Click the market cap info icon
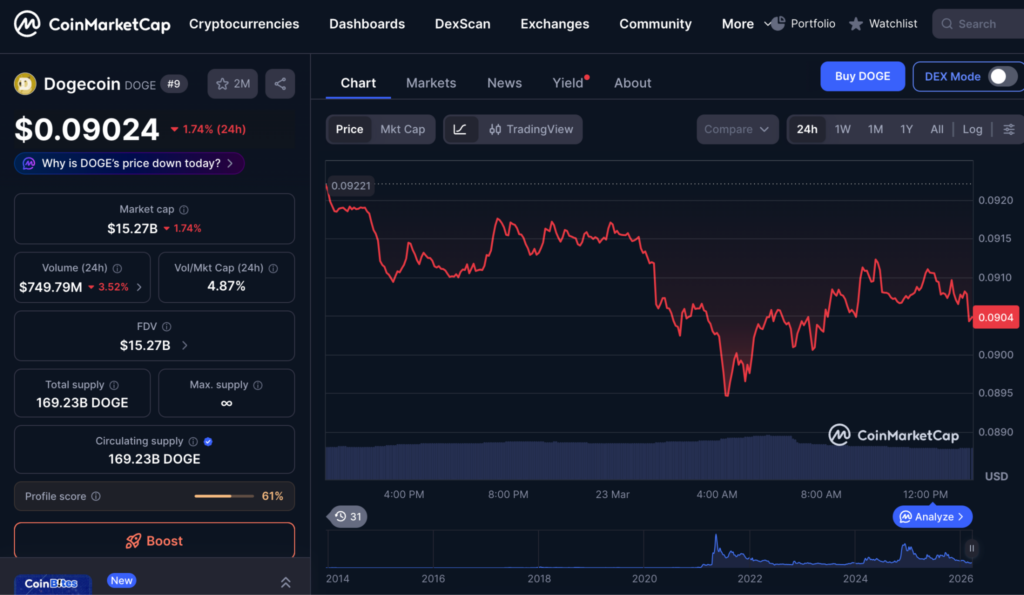The width and height of the screenshot is (1024, 595). point(183,210)
